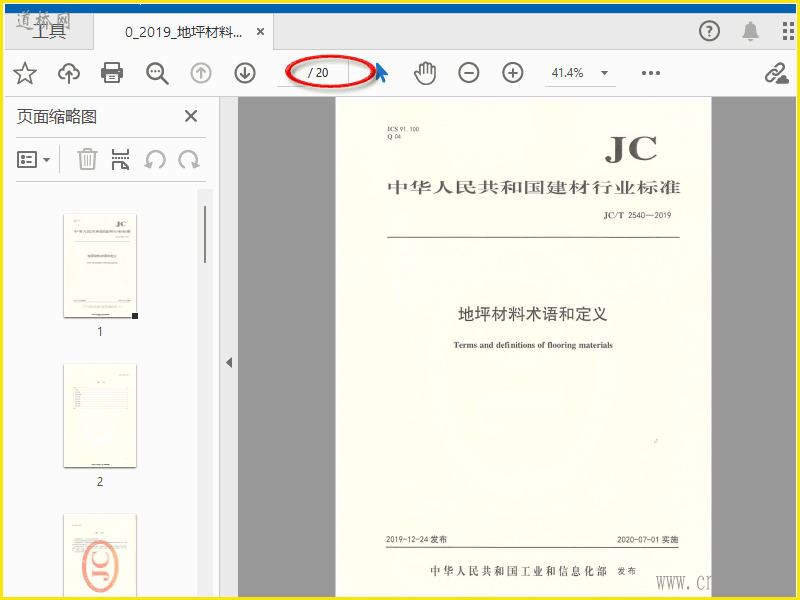Activate the hand pan tool
This screenshot has height=600, width=800.
coord(424,73)
